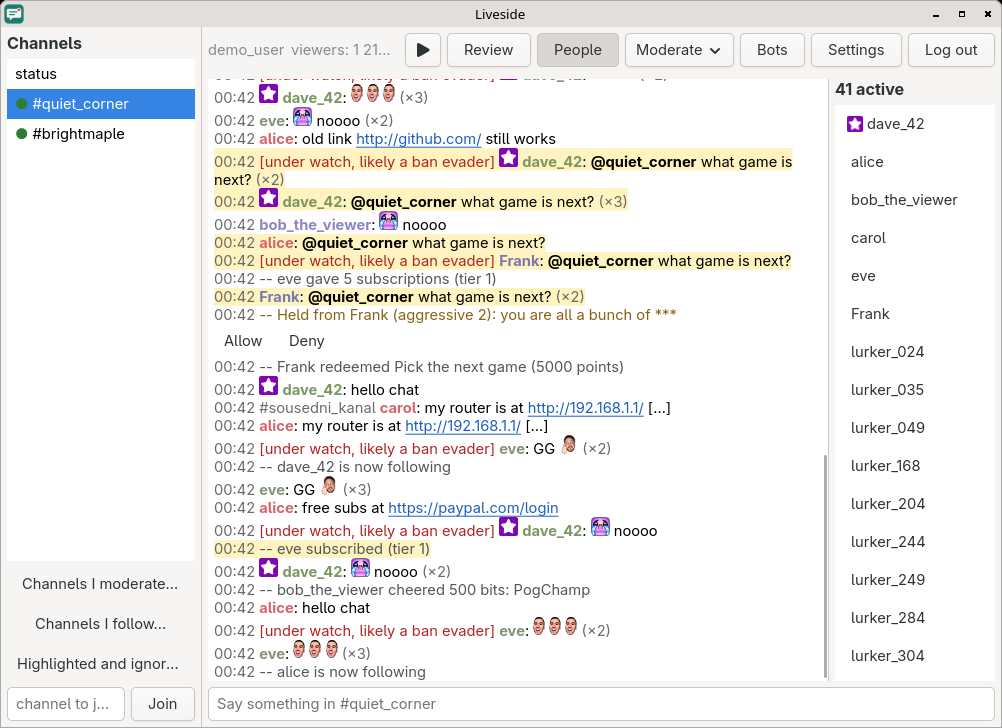Open Settings
The image size is (1002, 728).
(856, 50)
